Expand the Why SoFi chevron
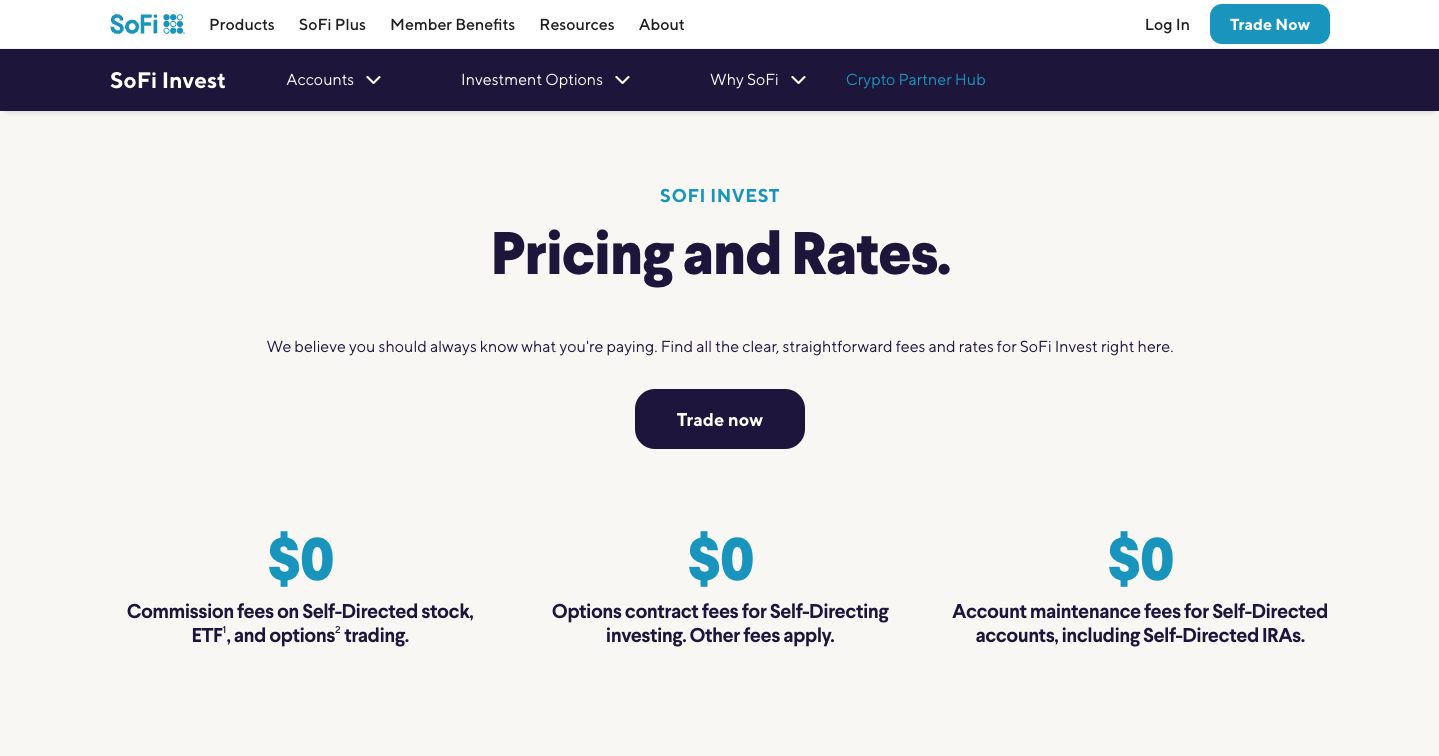The width and height of the screenshot is (1439, 756). [798, 80]
